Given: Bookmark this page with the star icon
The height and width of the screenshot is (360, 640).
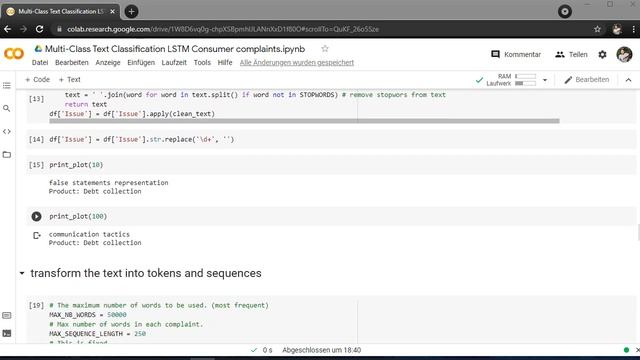Looking at the screenshot, I should (598, 29).
